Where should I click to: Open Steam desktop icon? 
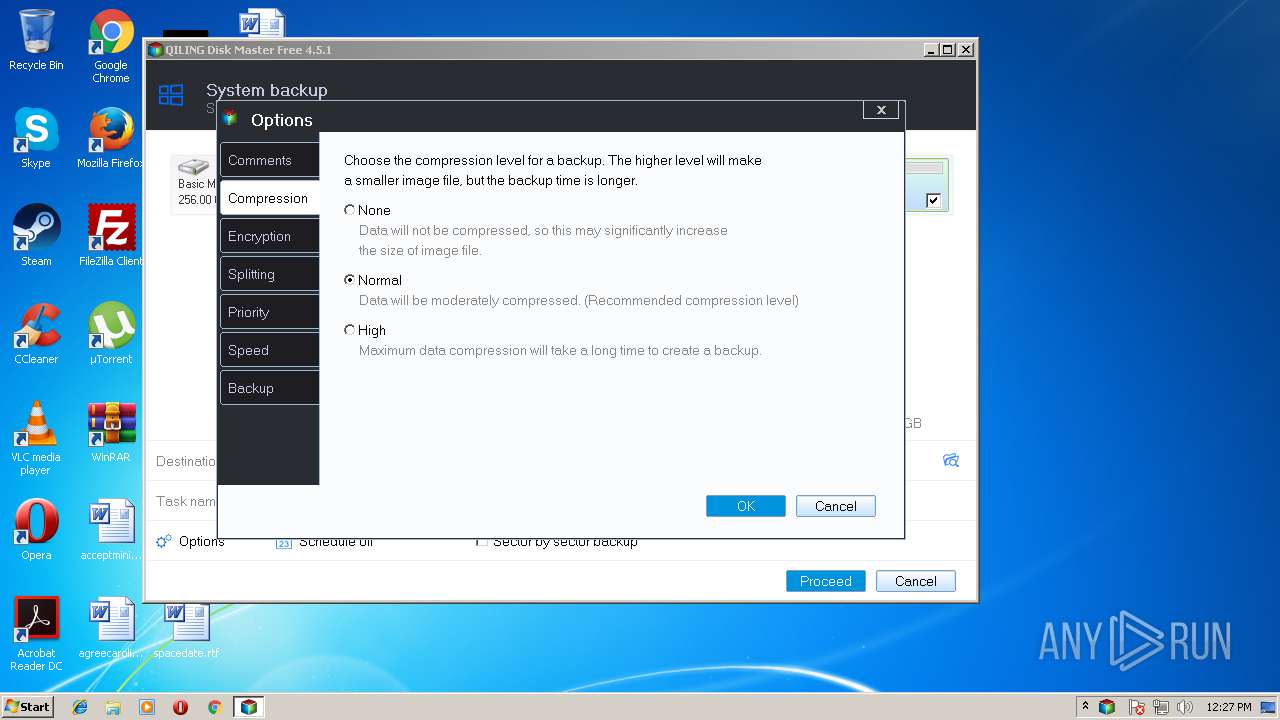[x=36, y=236]
